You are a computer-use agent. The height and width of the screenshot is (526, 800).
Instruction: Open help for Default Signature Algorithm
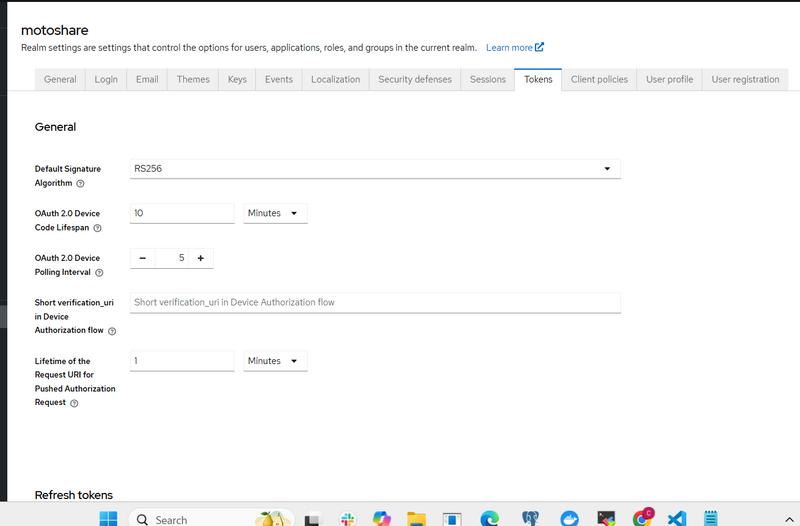[80, 184]
